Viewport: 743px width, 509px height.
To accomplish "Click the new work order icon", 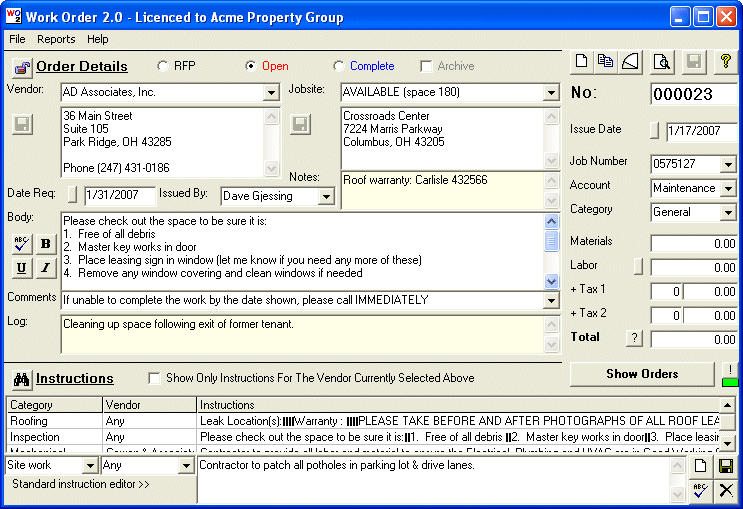I will pyautogui.click(x=582, y=61).
